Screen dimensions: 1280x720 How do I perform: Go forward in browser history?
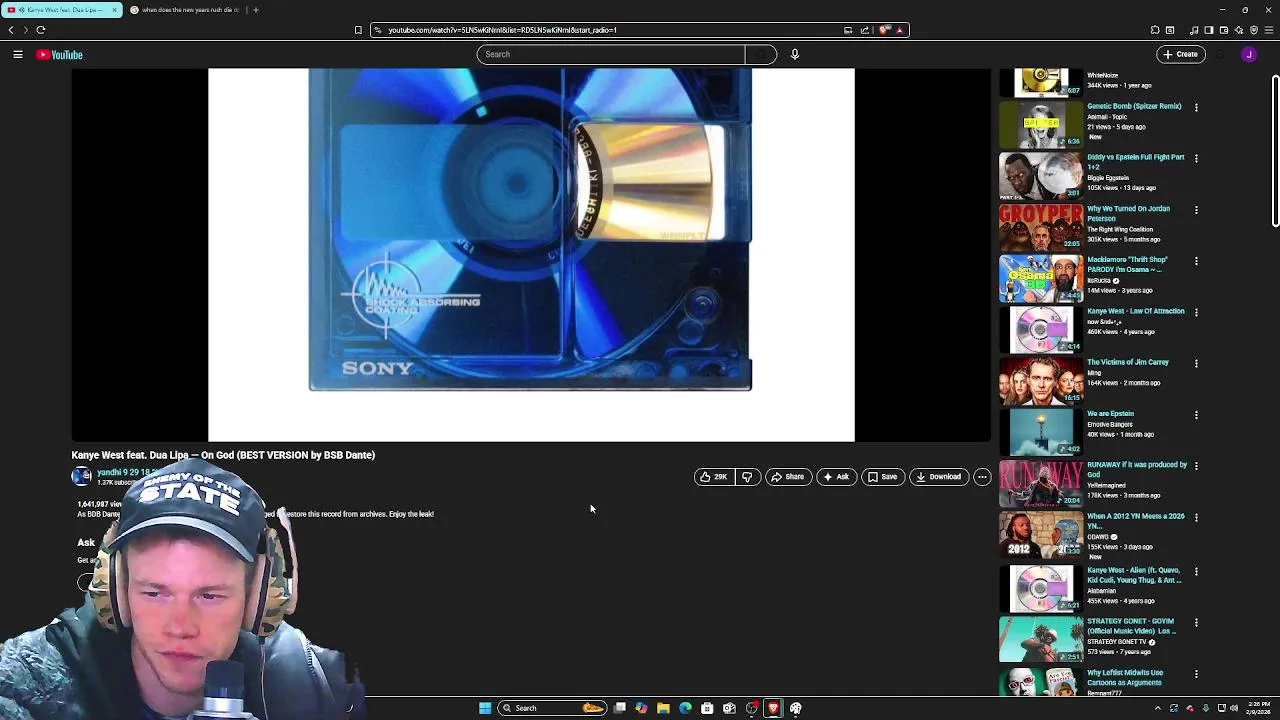pos(26,30)
